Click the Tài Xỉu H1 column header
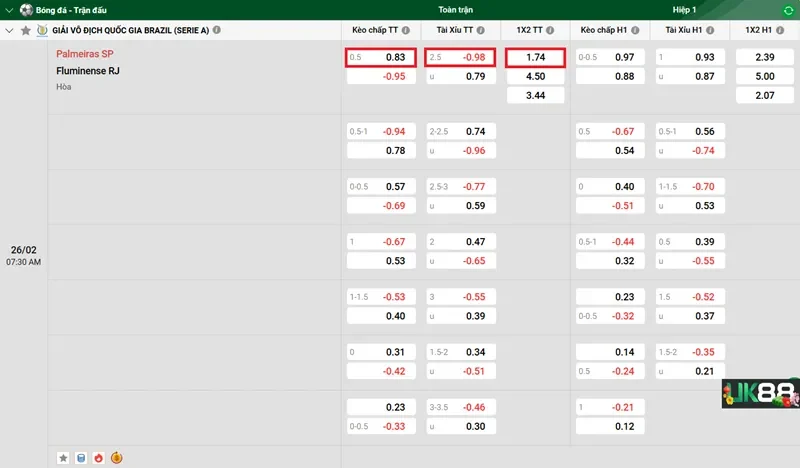 [684, 30]
